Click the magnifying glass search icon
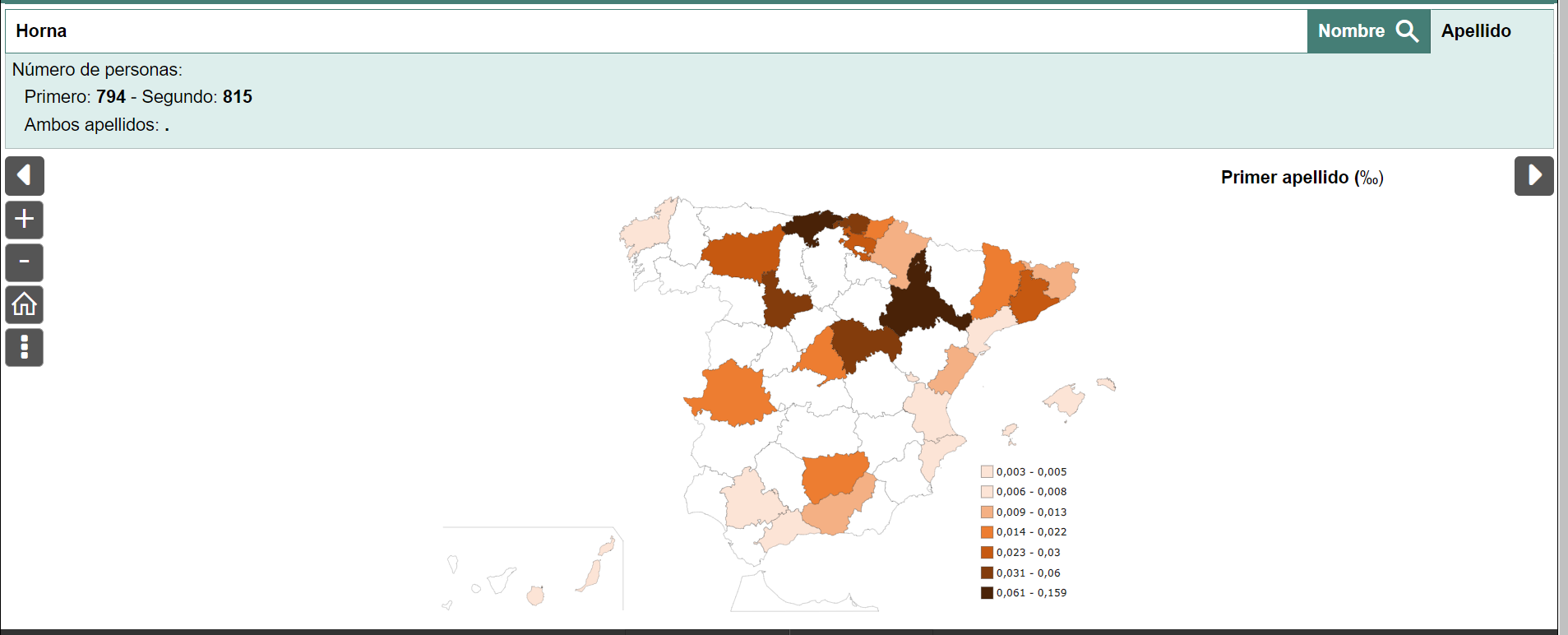 coord(1408,31)
